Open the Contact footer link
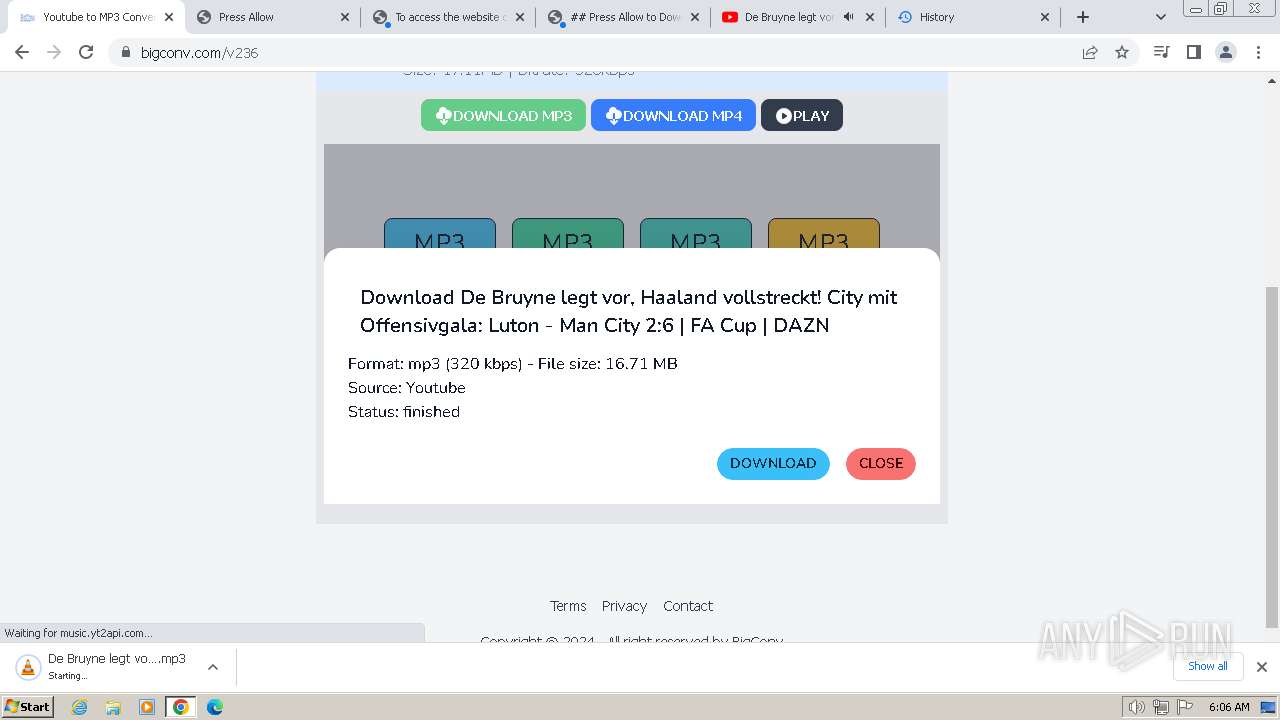The width and height of the screenshot is (1280, 720). pyautogui.click(x=688, y=606)
